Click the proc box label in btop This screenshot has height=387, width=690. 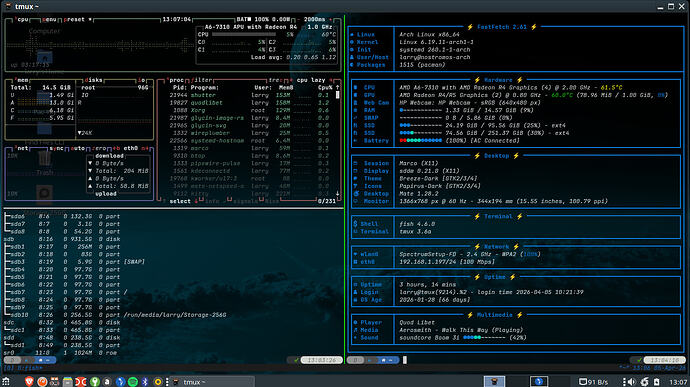click(x=176, y=80)
